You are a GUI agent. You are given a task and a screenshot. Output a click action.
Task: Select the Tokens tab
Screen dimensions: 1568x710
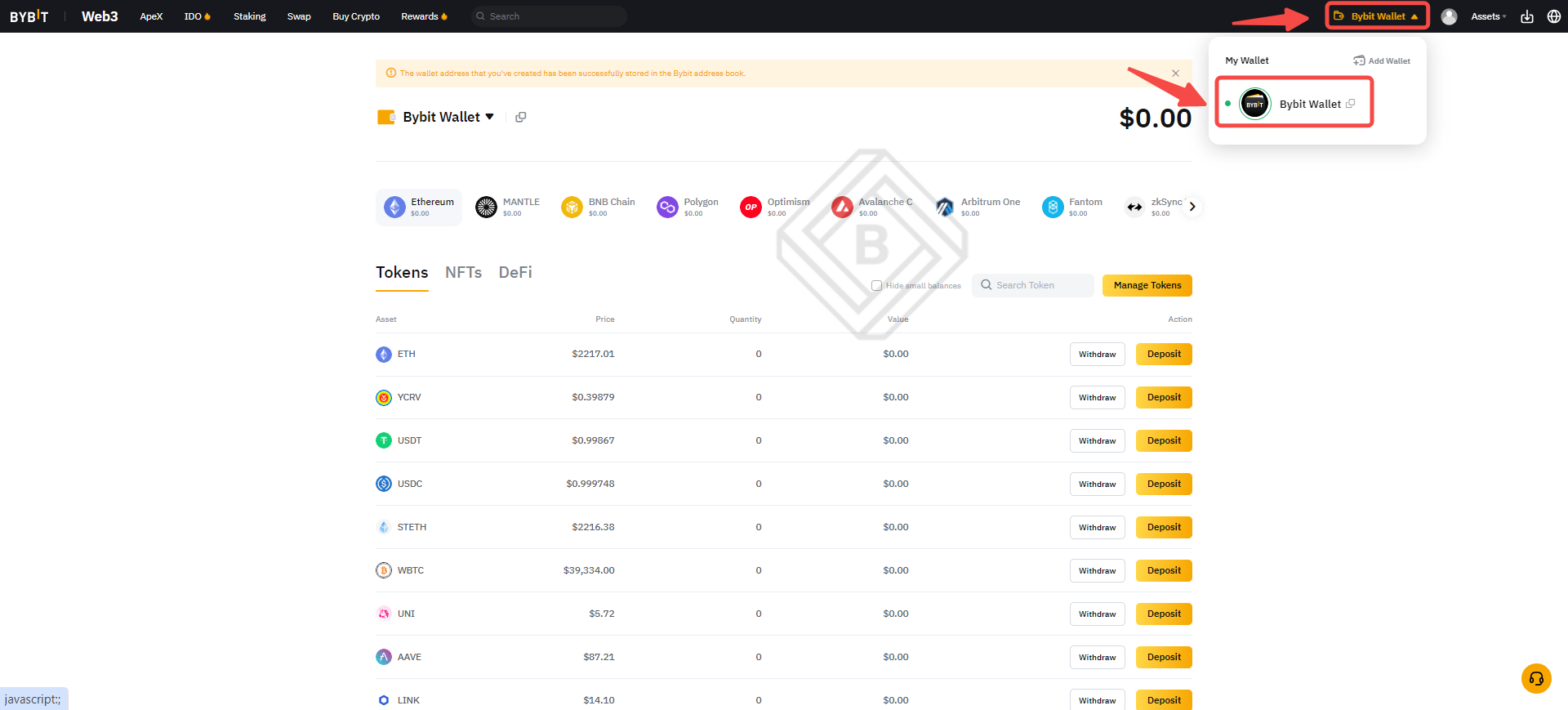402,273
